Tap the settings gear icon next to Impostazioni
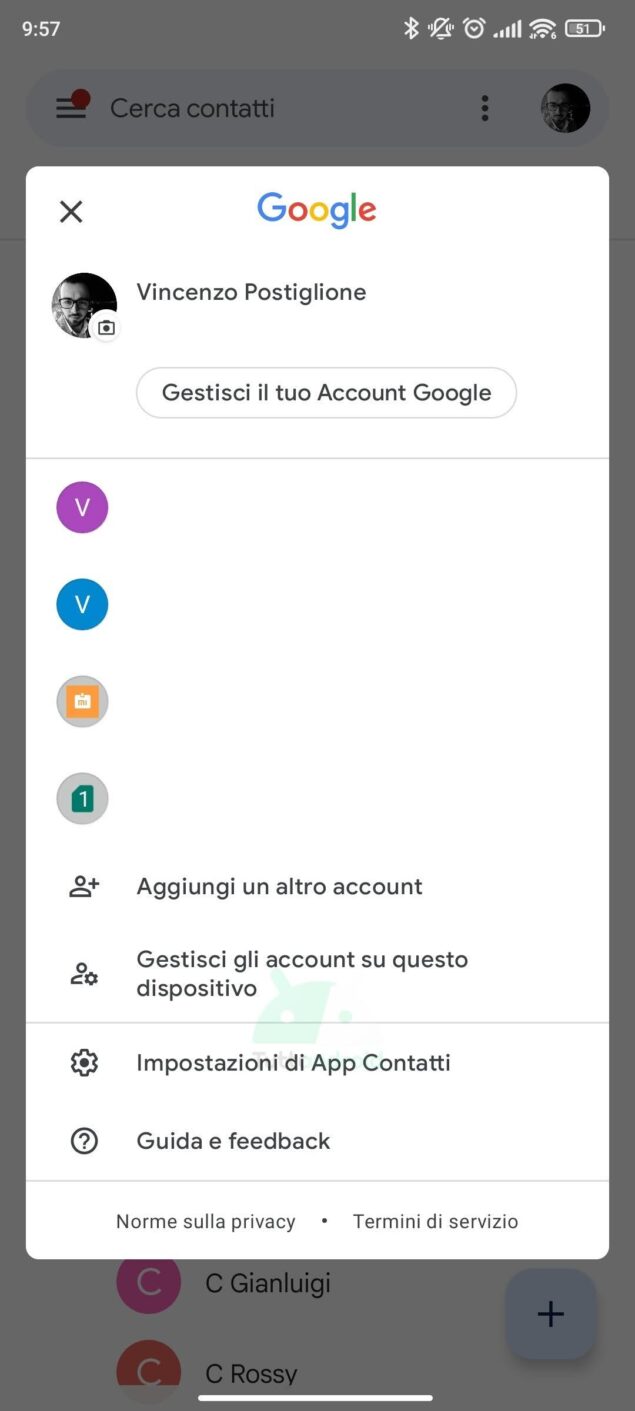The height and width of the screenshot is (1411, 635). pos(84,1062)
